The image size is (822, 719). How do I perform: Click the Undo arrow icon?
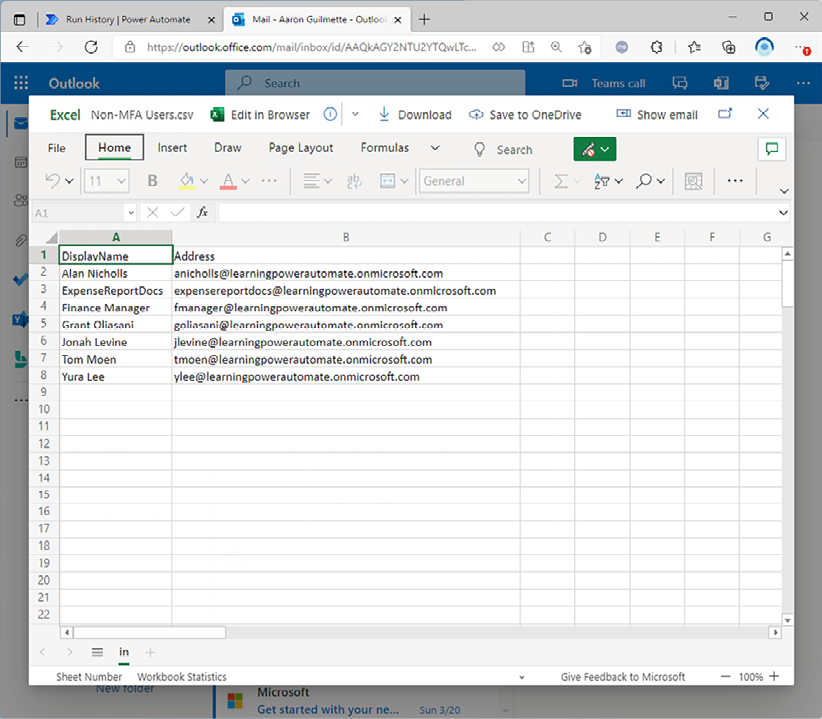pos(53,181)
